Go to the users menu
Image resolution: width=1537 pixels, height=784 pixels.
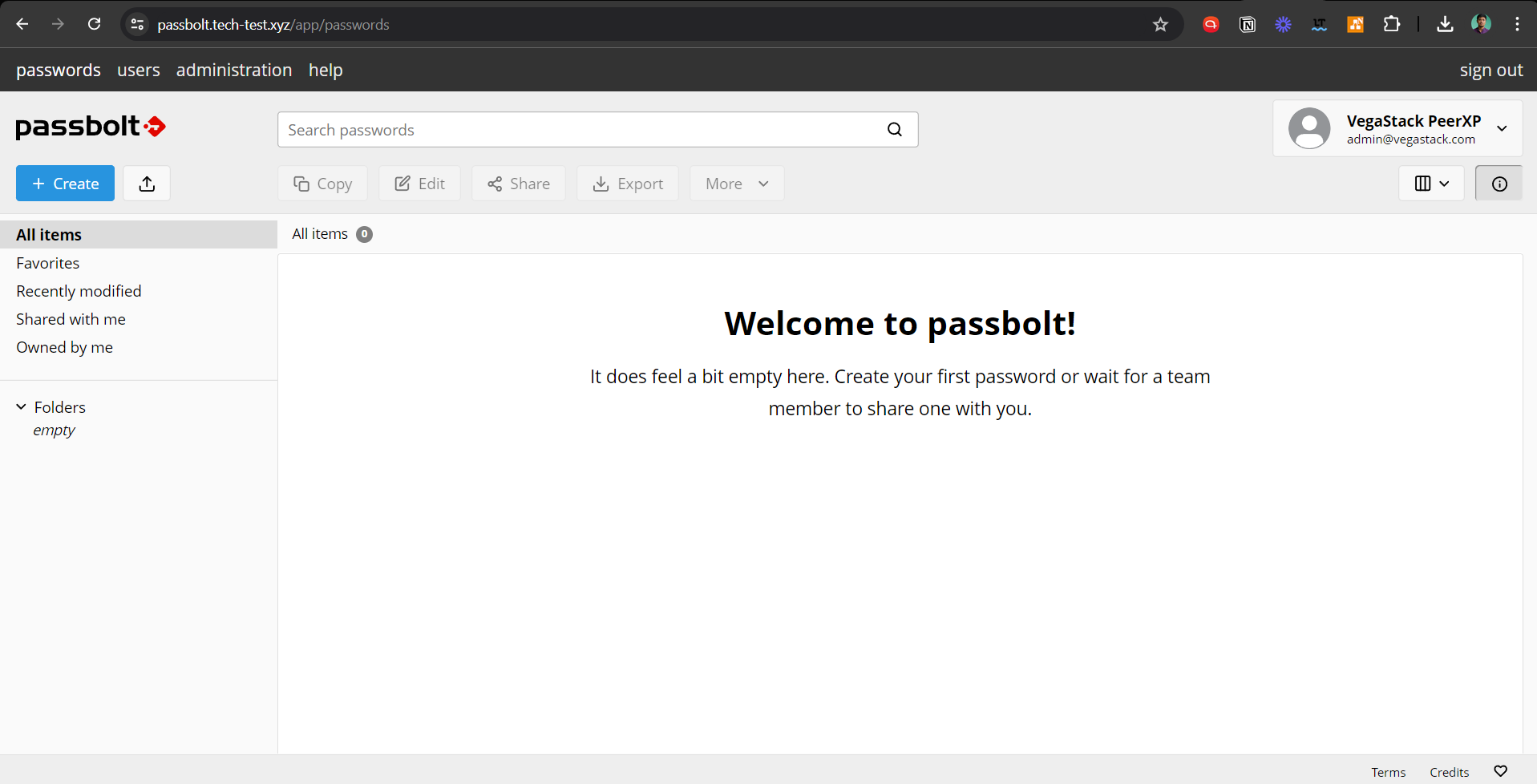tap(139, 70)
